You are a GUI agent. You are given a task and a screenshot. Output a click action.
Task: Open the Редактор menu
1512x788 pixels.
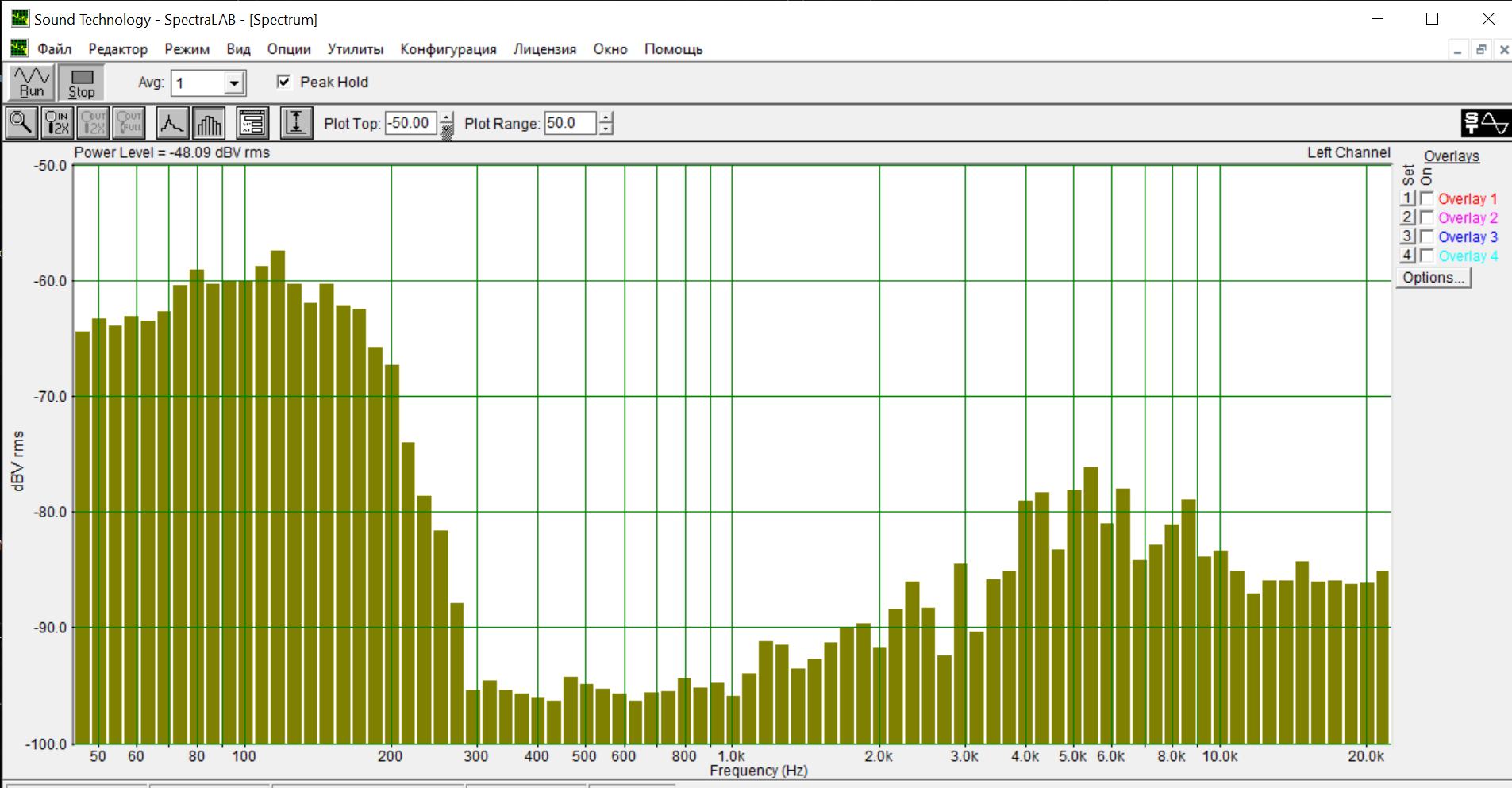pyautogui.click(x=118, y=49)
